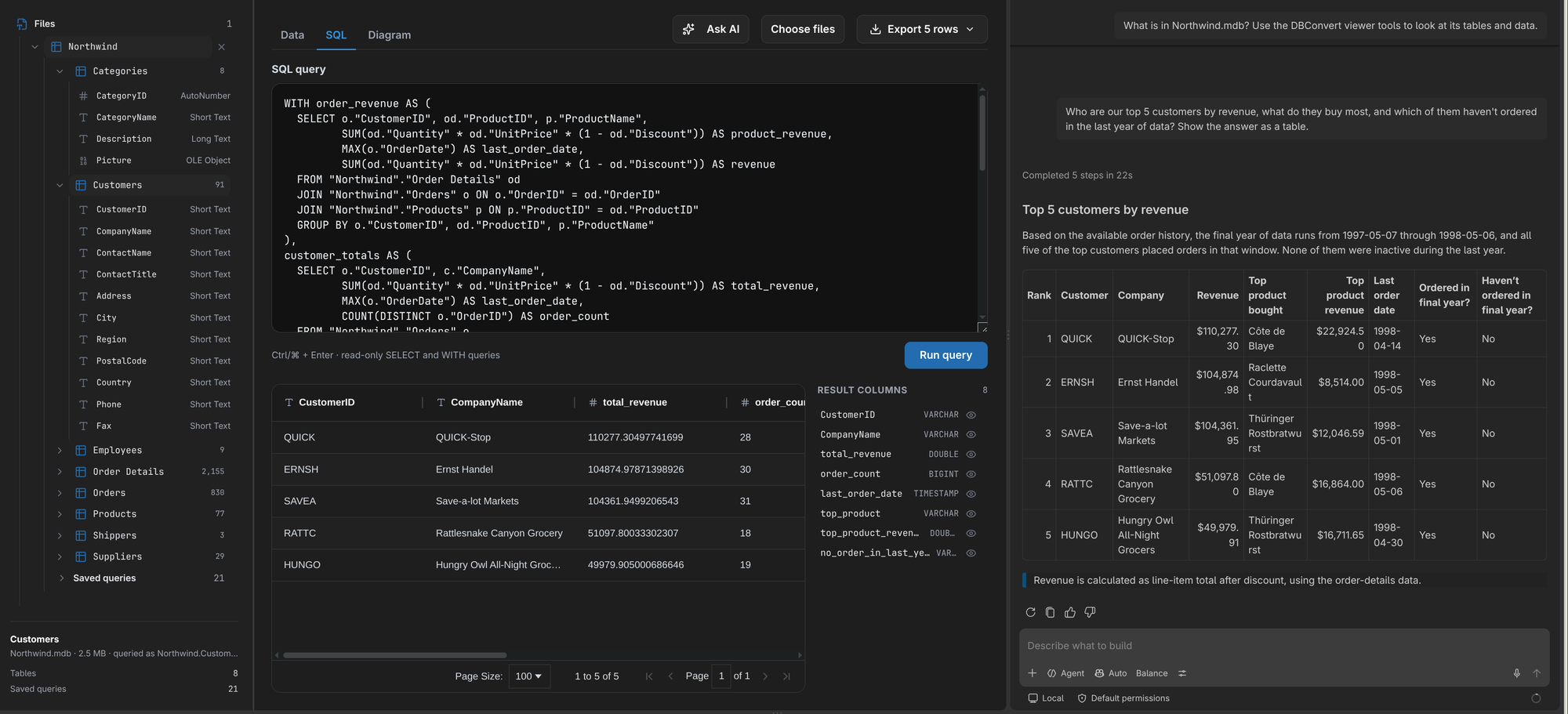1568x714 pixels.
Task: Open Default permissions settings
Action: pos(1123,698)
